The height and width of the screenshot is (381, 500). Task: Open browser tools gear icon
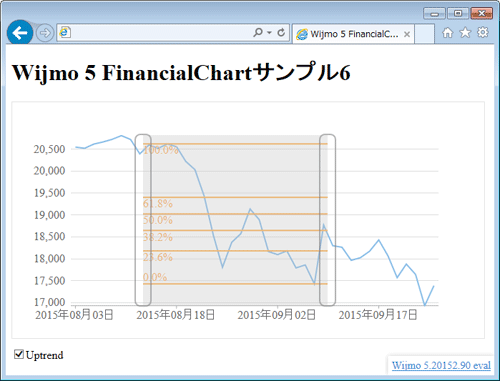(482, 33)
